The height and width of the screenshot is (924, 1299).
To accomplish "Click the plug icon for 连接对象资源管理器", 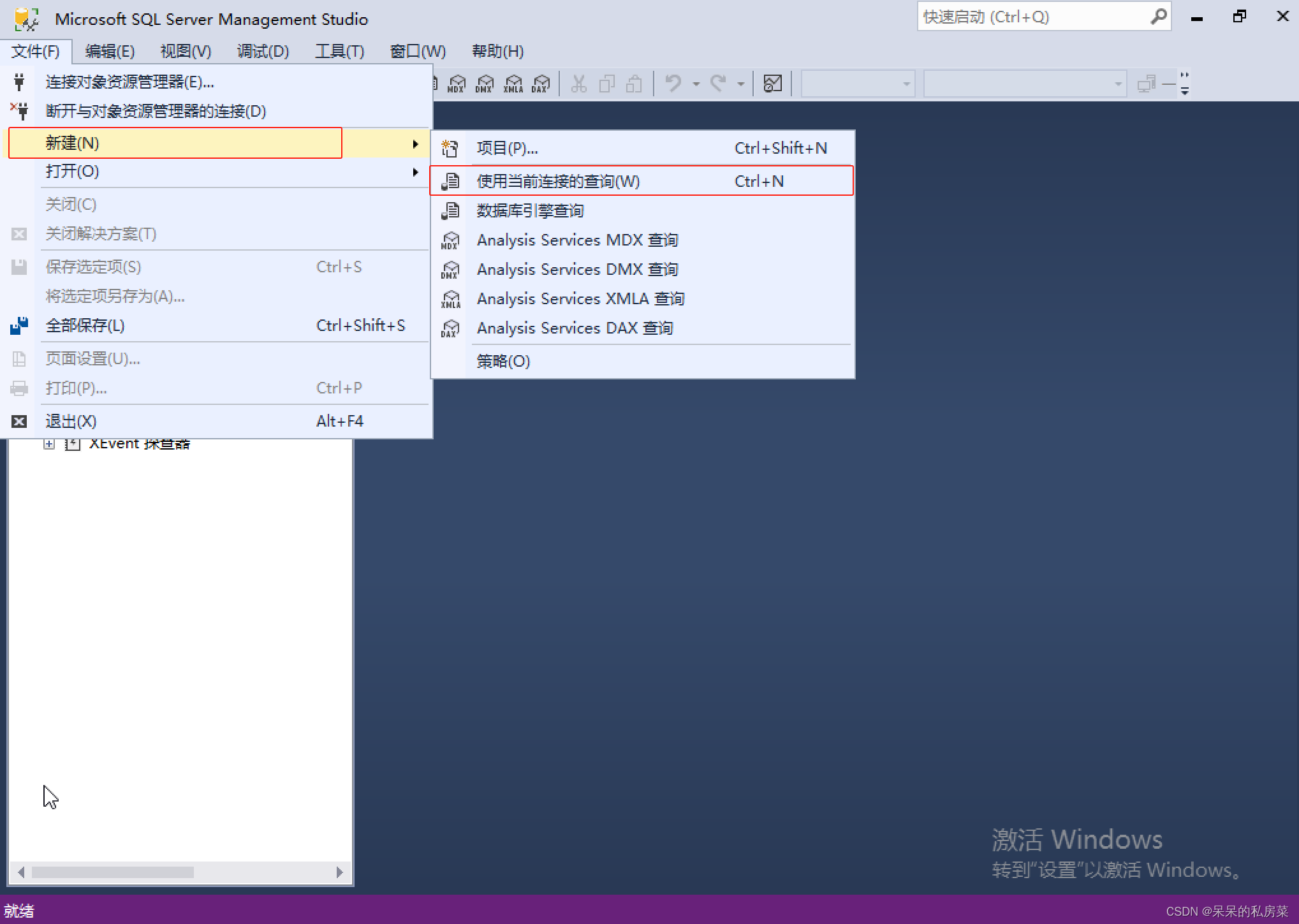I will (x=19, y=82).
